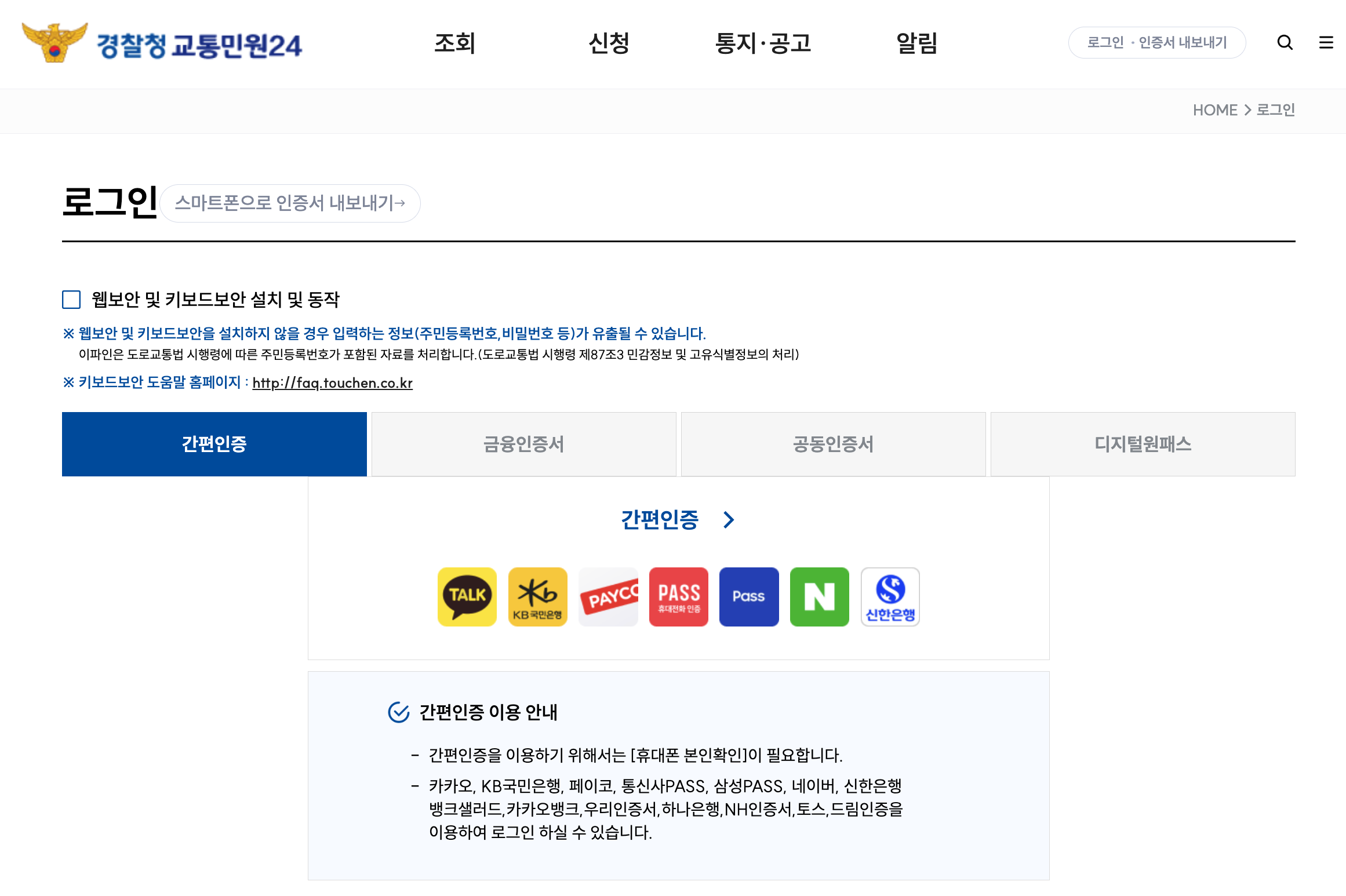This screenshot has height=896, width=1346.
Task: Check the 웹보안 및 키보드보안 설치 checkbox
Action: point(71,300)
